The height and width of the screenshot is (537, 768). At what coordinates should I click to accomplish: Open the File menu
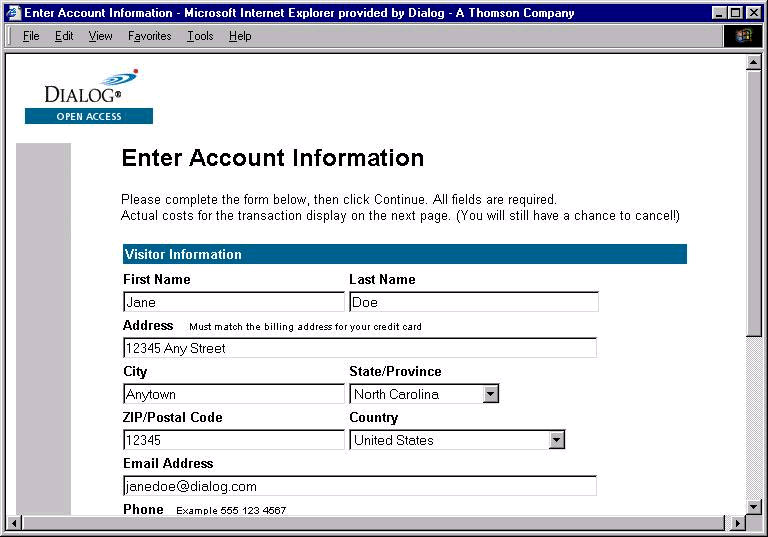pyautogui.click(x=31, y=36)
